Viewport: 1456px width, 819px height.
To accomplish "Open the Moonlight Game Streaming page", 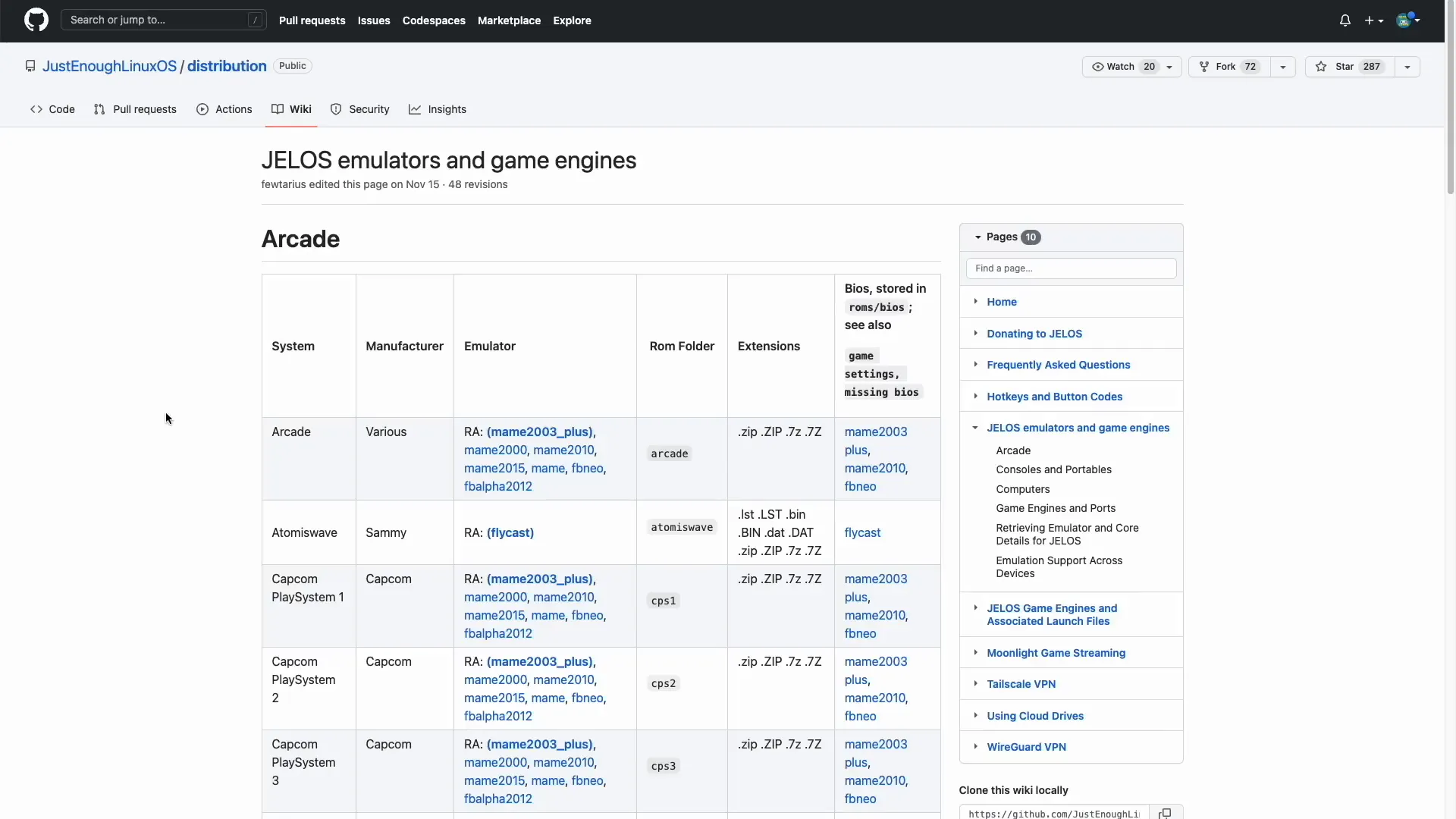I will tap(1056, 653).
